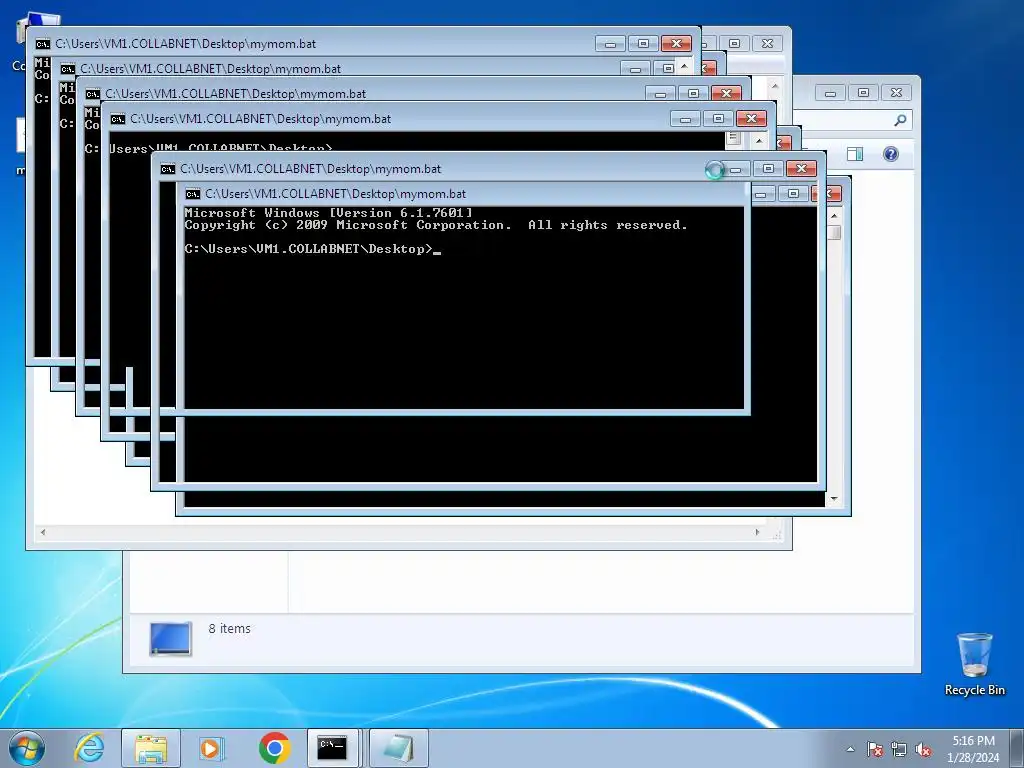Maximize the Explorer window
The image size is (1024, 768).
[863, 93]
